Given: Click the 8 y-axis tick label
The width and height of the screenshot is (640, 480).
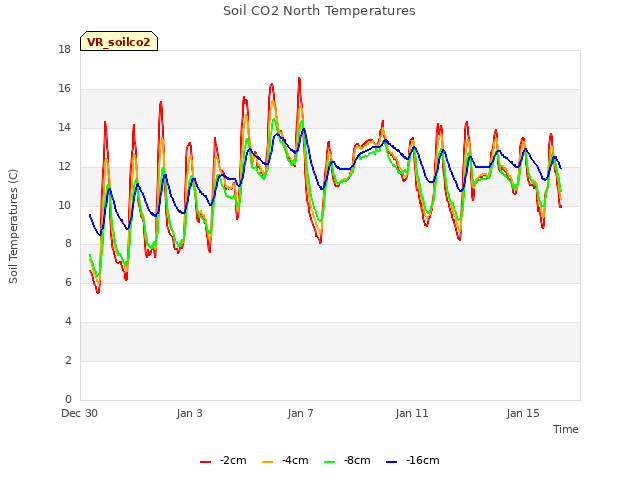Looking at the screenshot, I should 68,244.
